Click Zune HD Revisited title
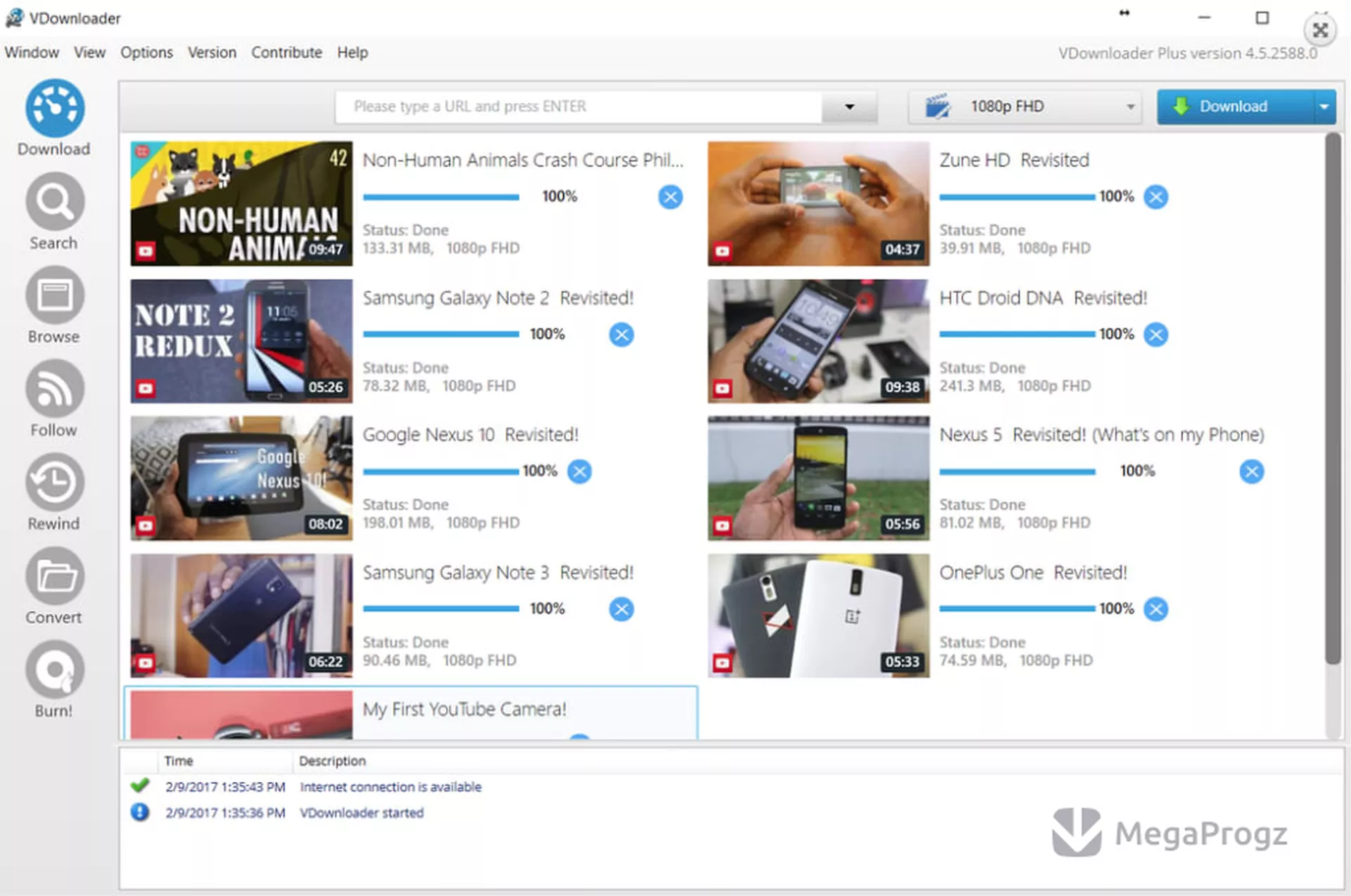This screenshot has height=896, width=1351. click(1014, 160)
